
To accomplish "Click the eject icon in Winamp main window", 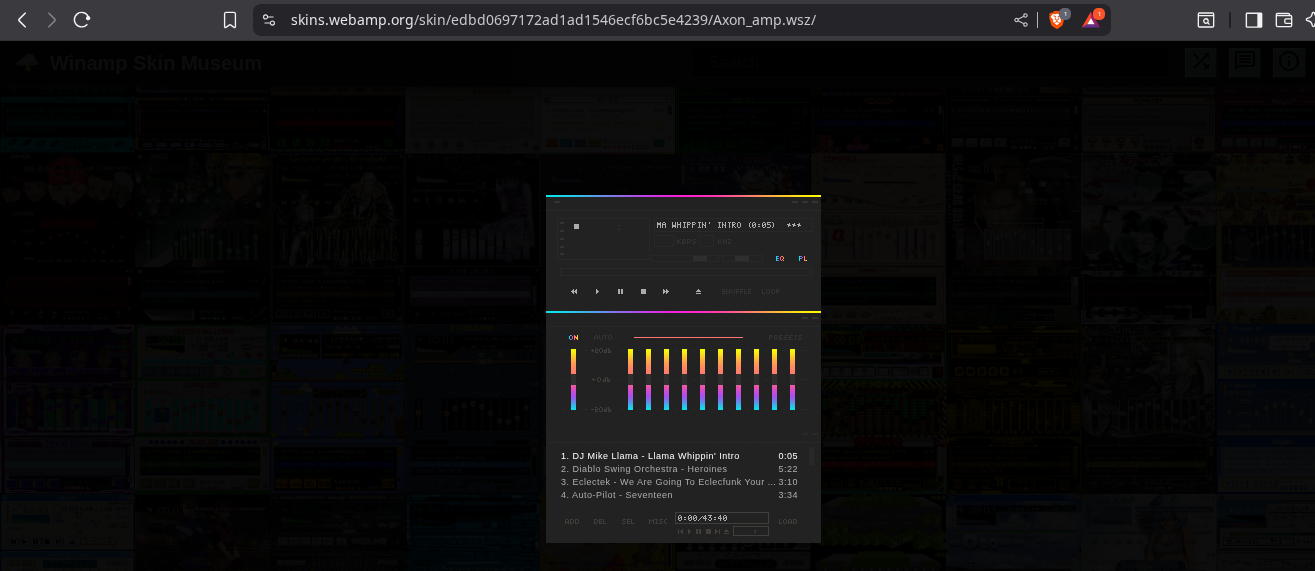I will pos(698,291).
